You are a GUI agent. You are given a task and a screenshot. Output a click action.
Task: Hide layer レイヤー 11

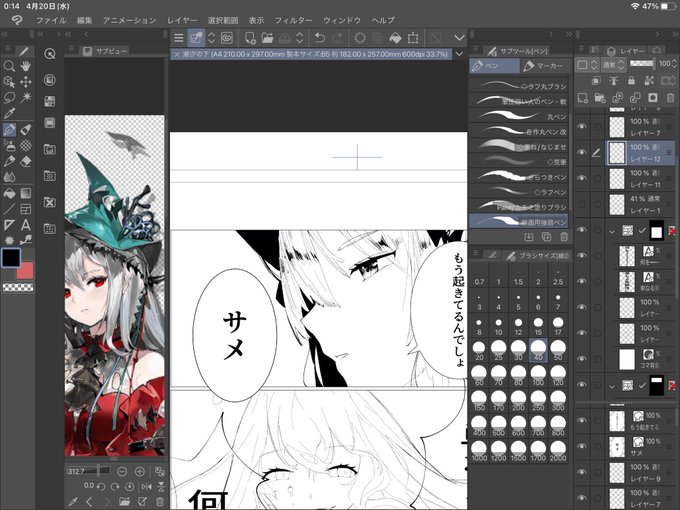click(582, 178)
